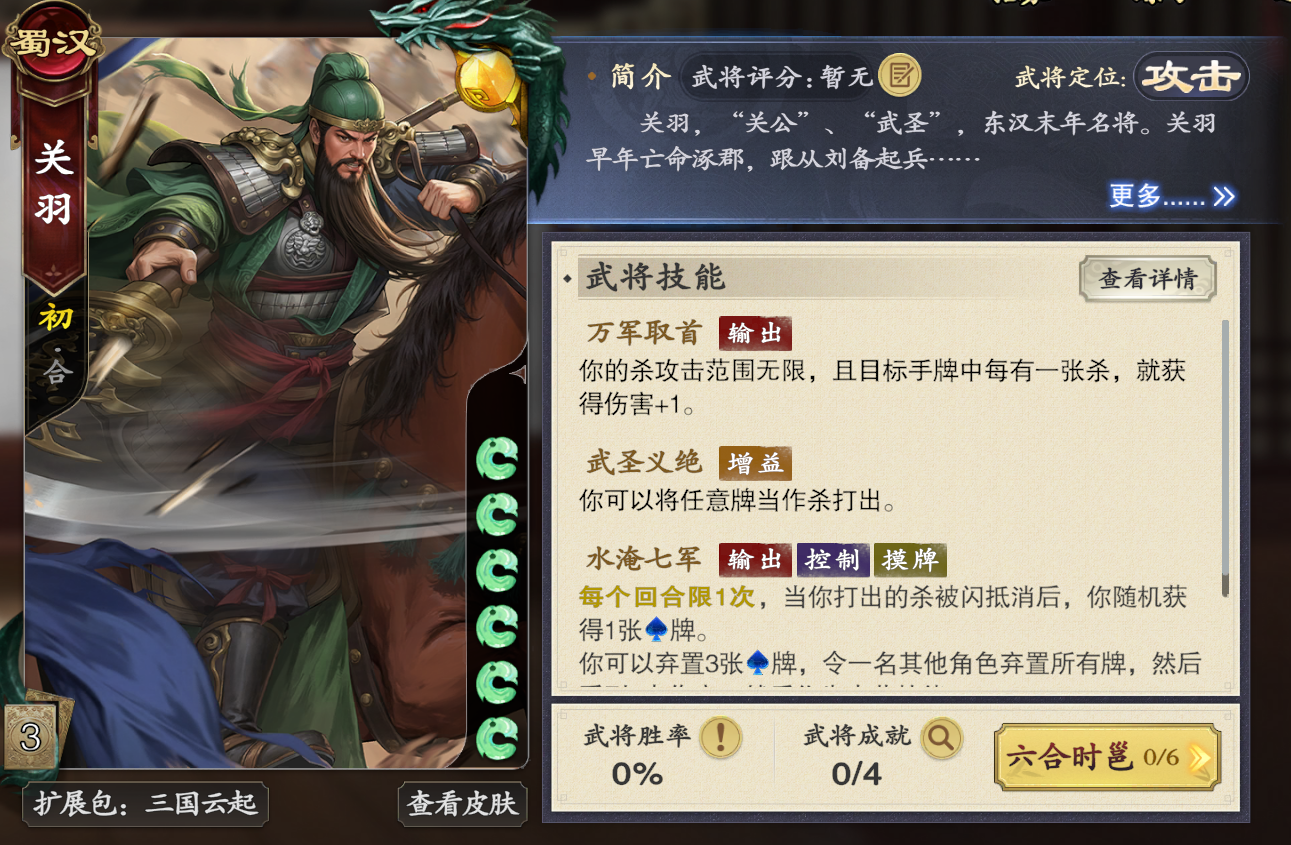
Task: Expand the biography with 更多
Action: click(1171, 195)
